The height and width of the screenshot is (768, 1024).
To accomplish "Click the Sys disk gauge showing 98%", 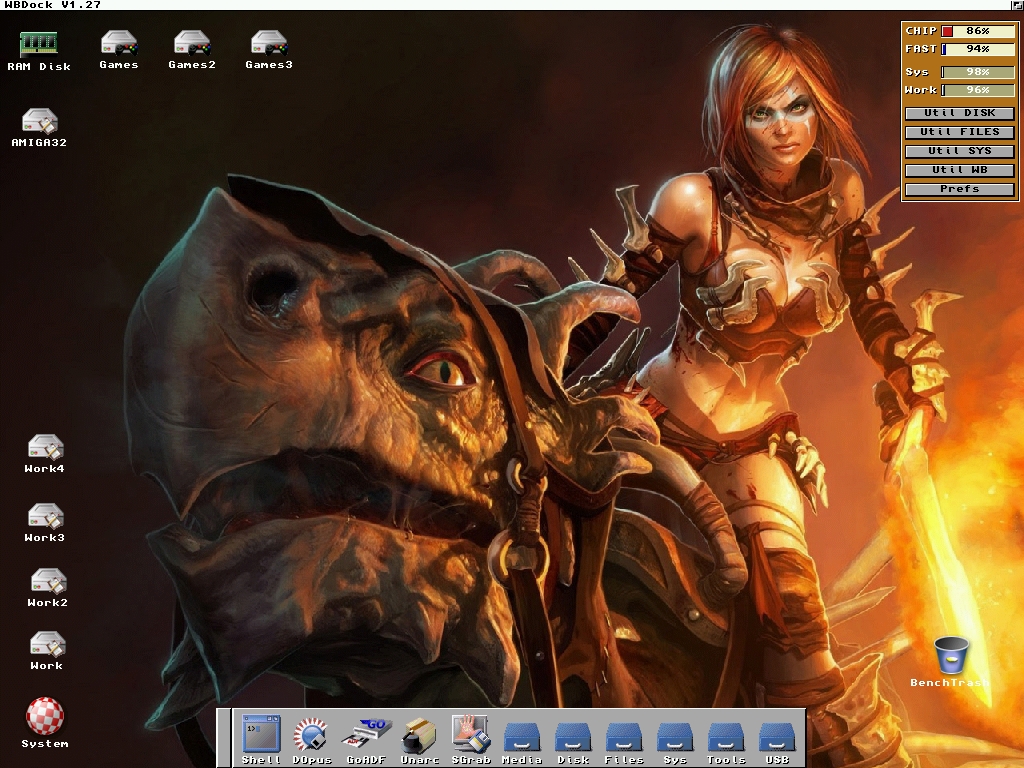I will click(978, 72).
